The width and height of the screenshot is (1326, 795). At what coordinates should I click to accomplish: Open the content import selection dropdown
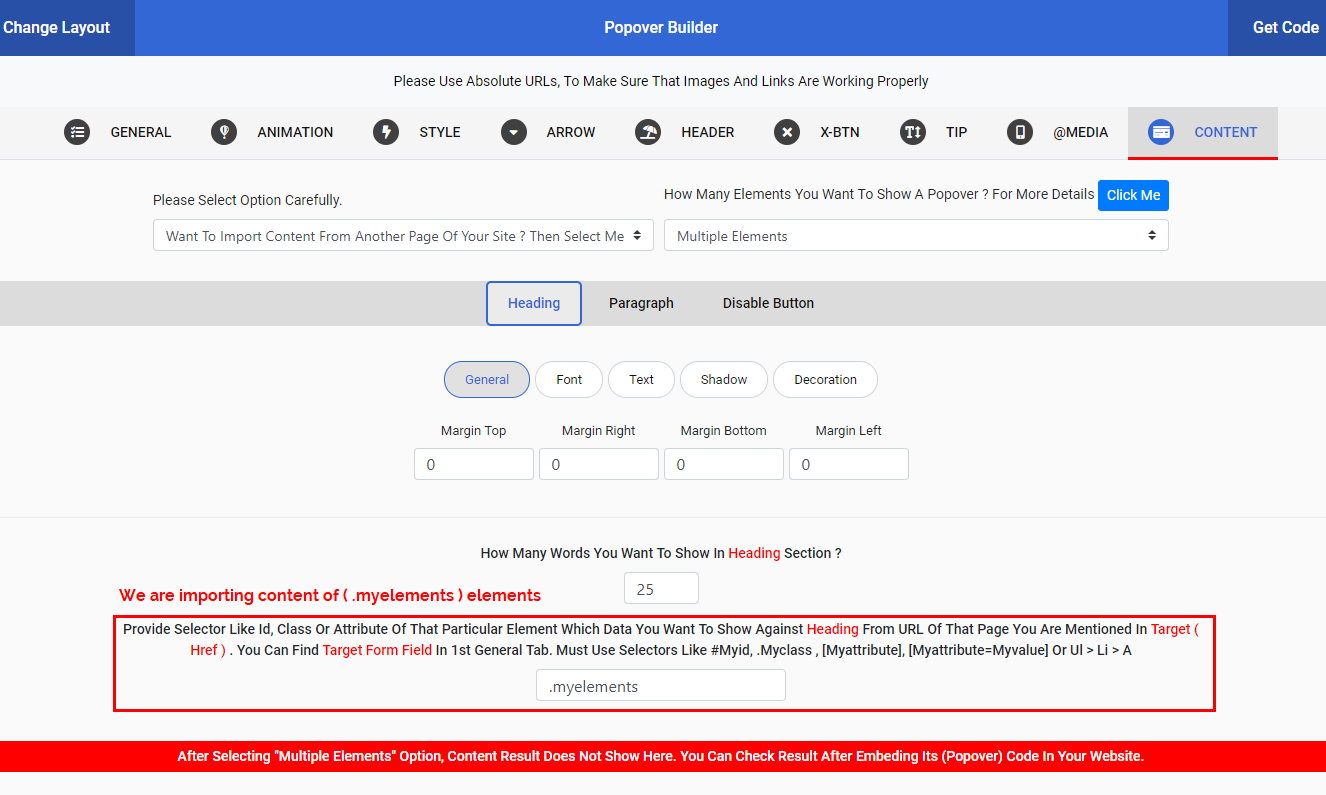(x=403, y=235)
